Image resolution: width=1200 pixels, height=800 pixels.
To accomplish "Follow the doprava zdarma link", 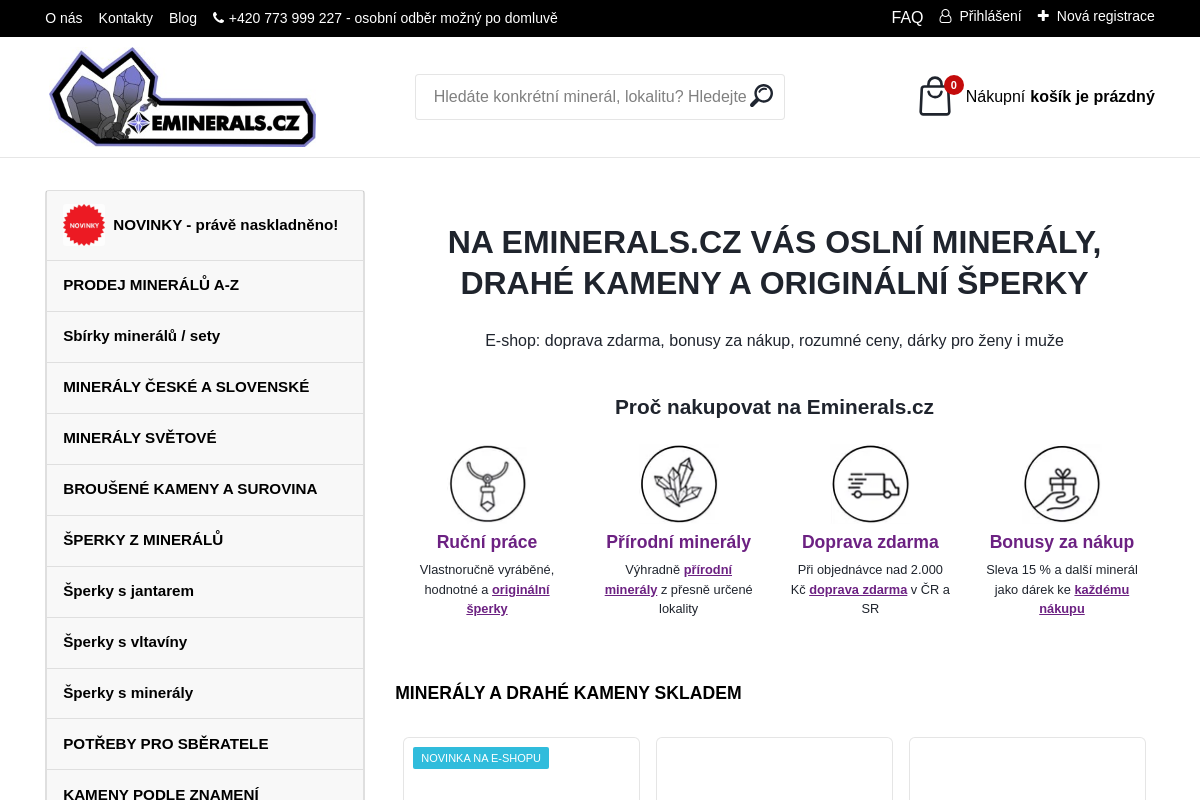I will (858, 590).
